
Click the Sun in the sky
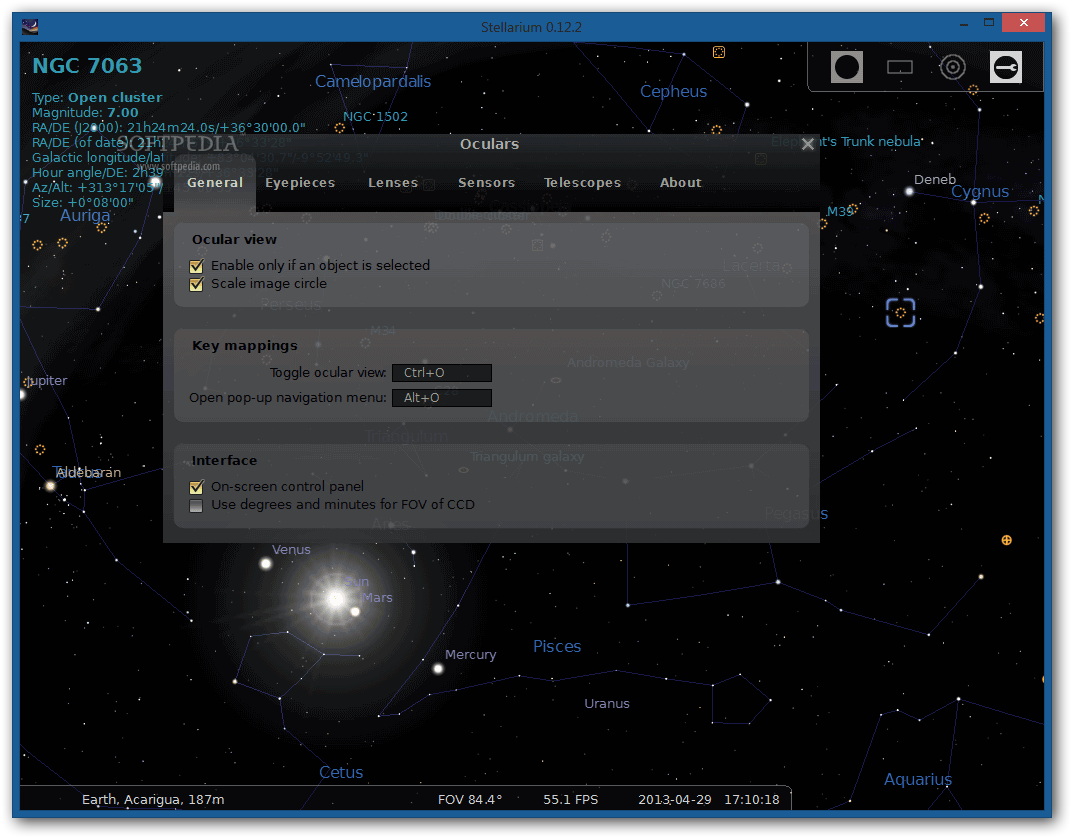pos(336,599)
